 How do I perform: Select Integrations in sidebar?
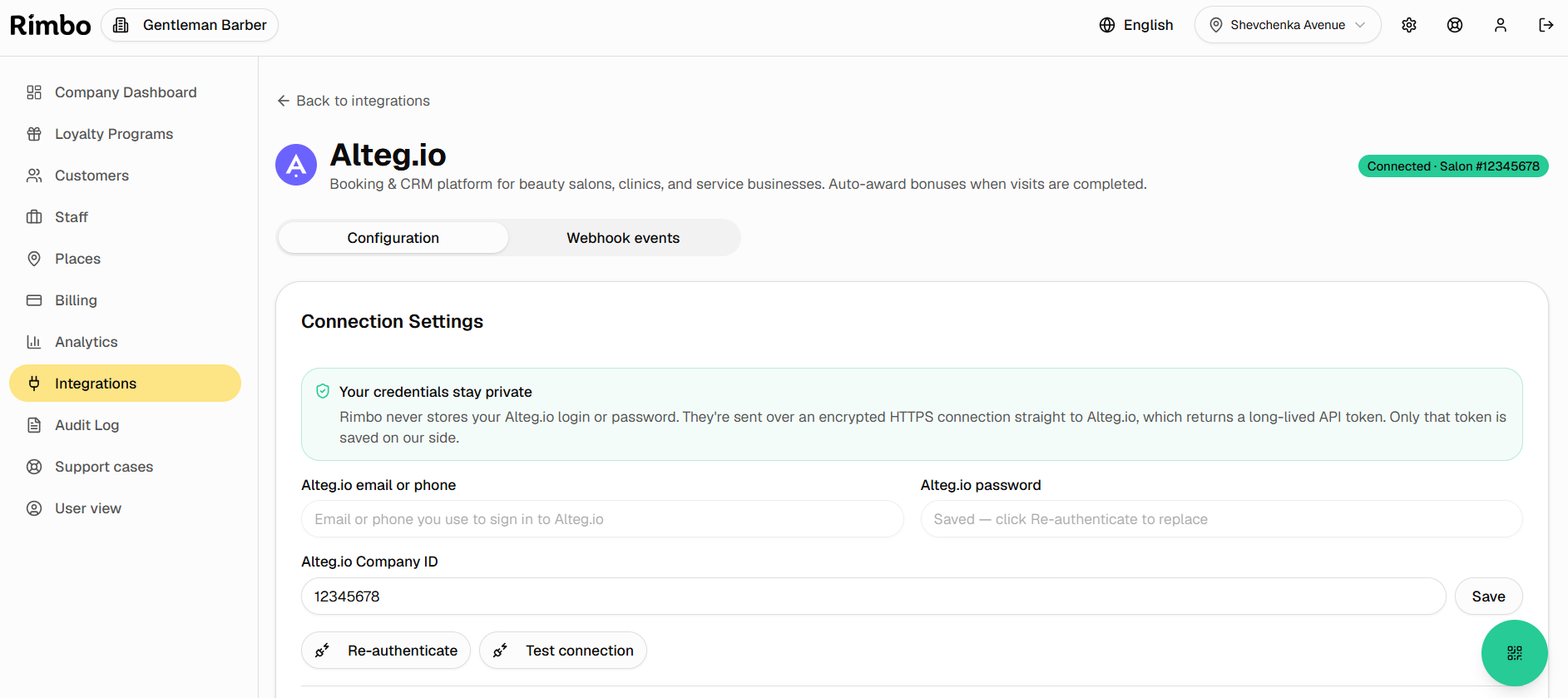pos(126,384)
